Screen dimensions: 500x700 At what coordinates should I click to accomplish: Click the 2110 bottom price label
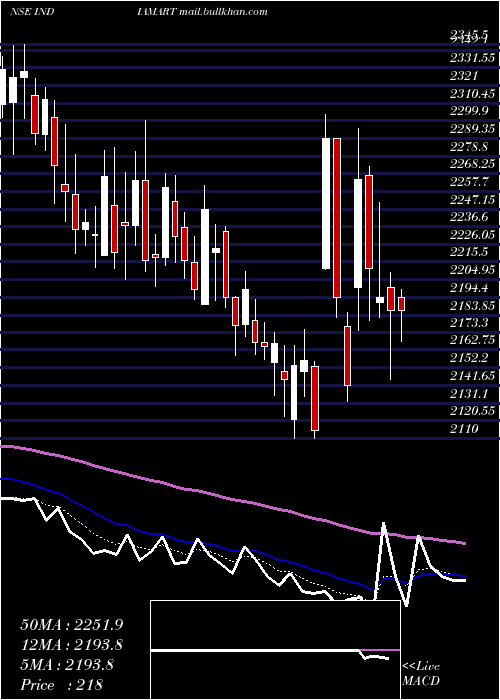tap(464, 429)
